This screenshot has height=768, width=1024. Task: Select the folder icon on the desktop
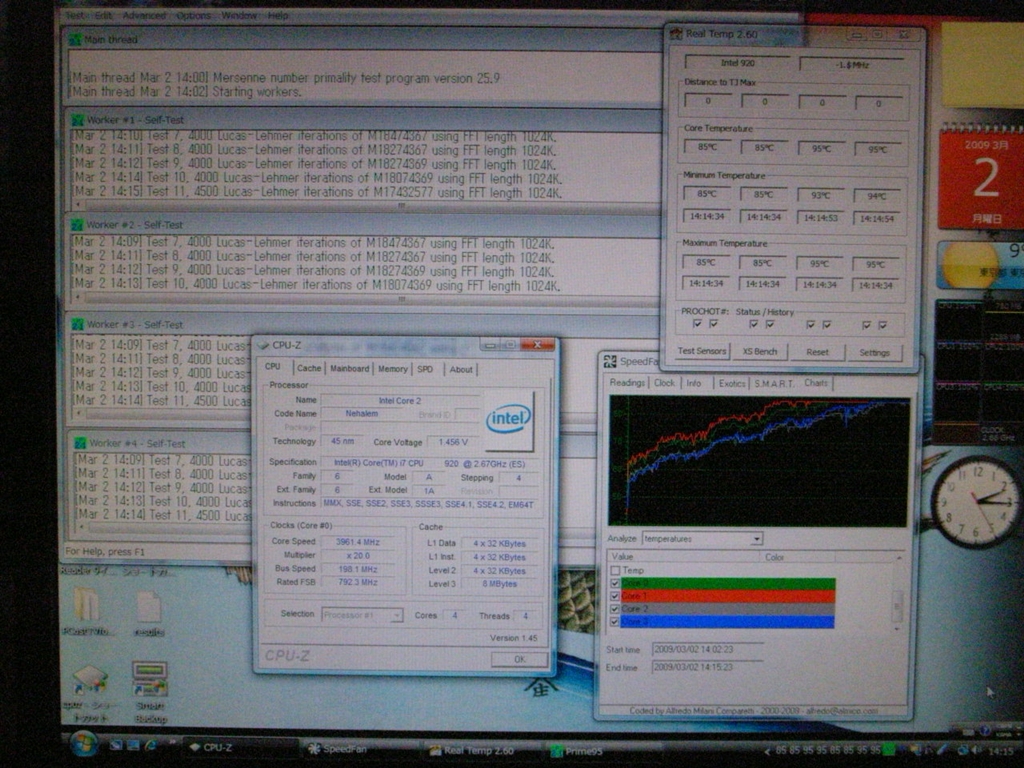86,603
